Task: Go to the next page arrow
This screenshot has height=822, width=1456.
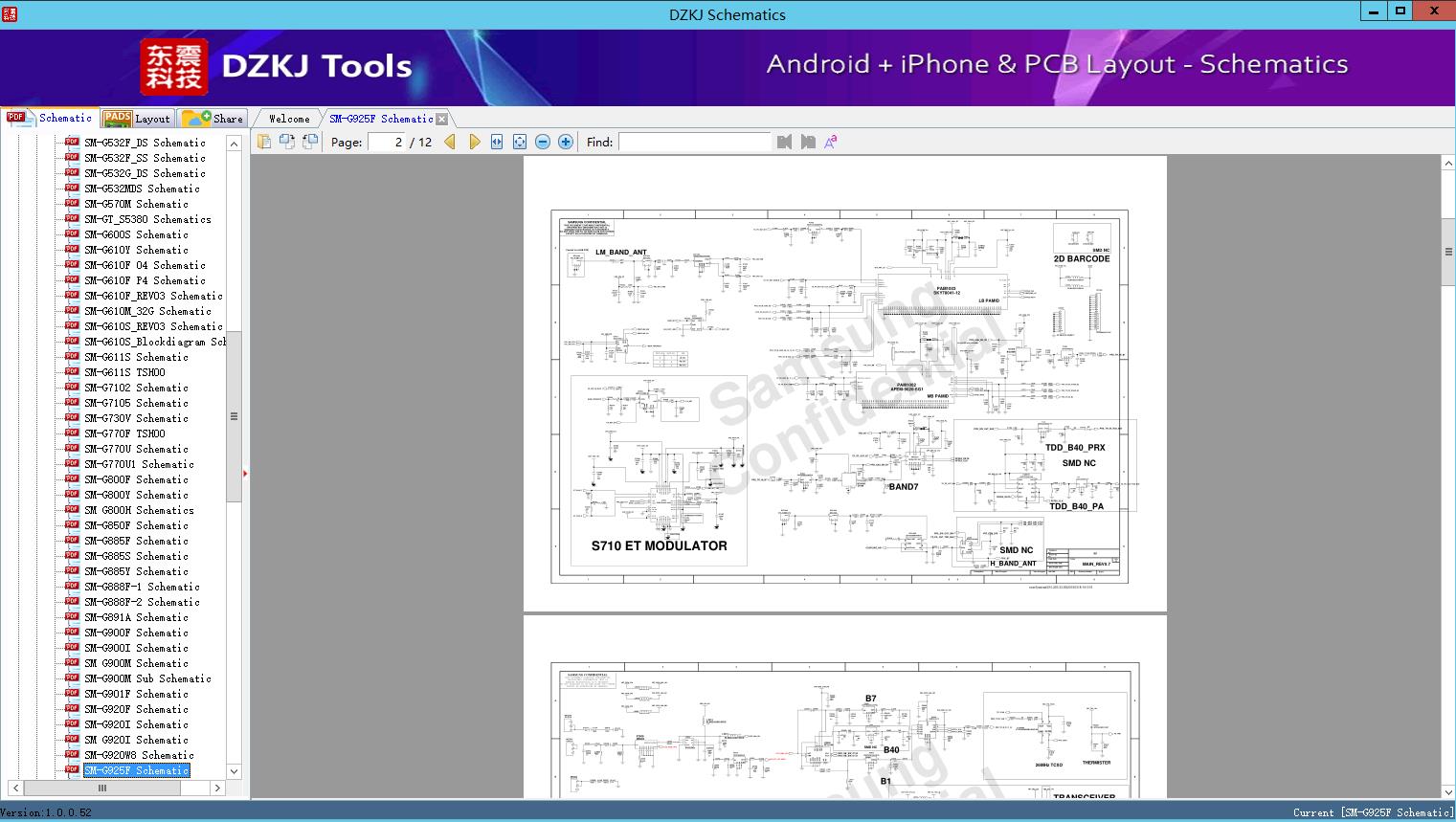Action: tap(475, 142)
